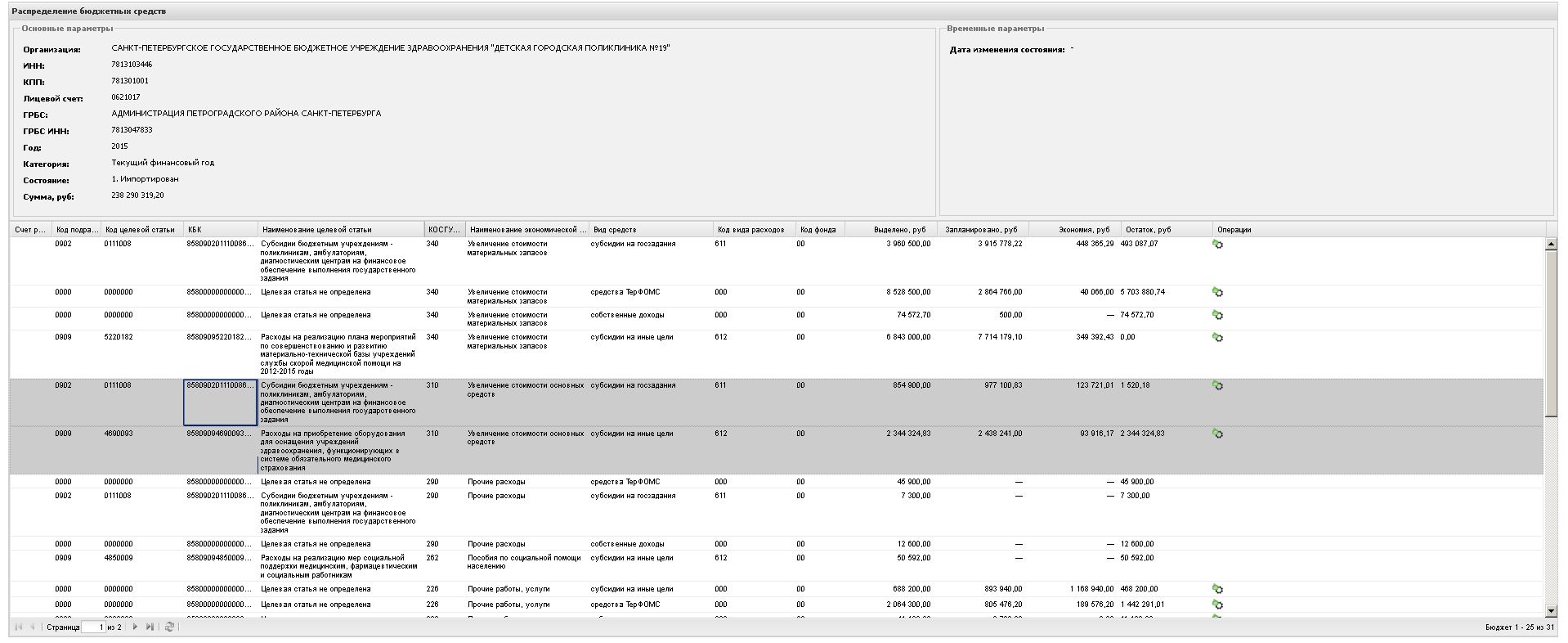The image size is (1568, 643).
Task: Select ГРБС ИНН value '7813047833'
Action: tap(132, 130)
